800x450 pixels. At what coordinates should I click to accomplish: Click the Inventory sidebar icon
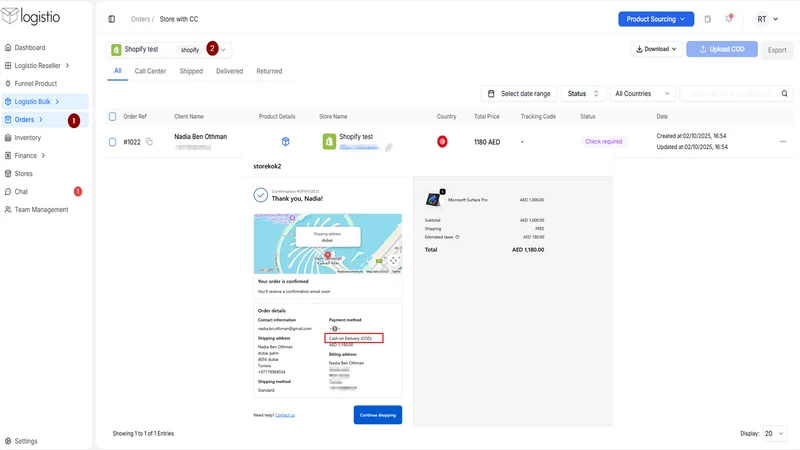(x=8, y=138)
